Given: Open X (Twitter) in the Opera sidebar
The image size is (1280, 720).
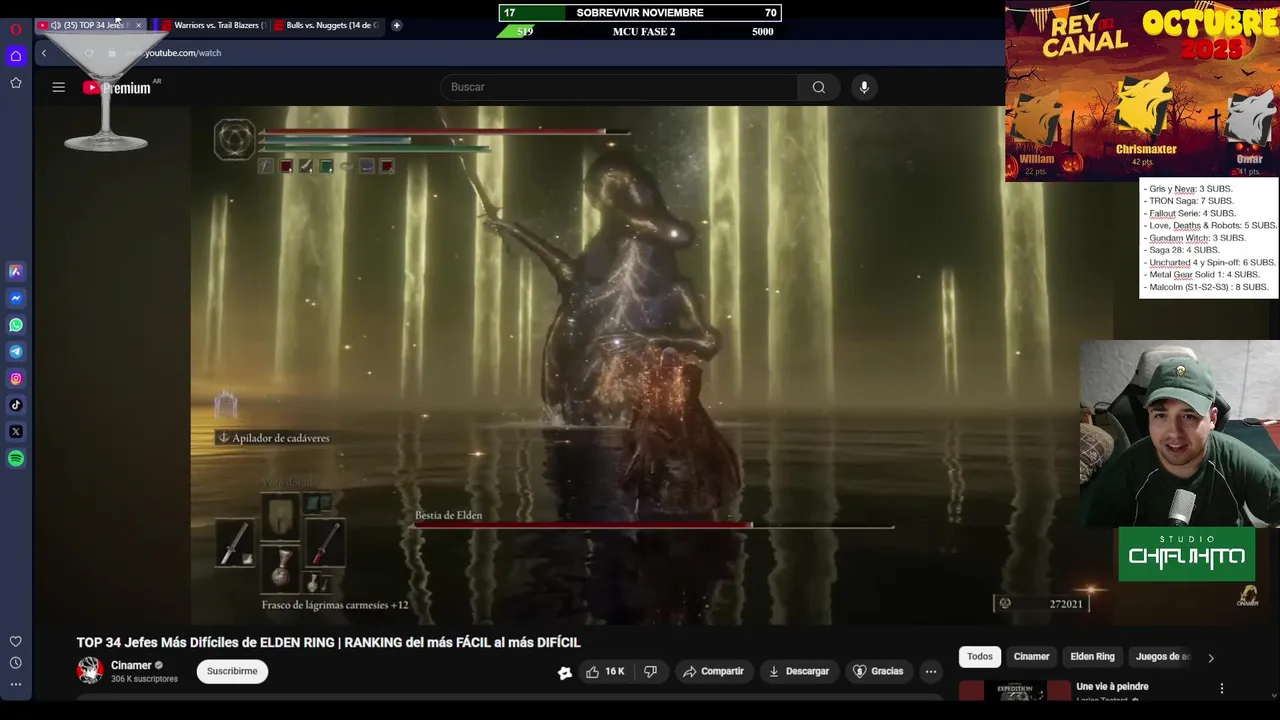Looking at the screenshot, I should click(x=16, y=432).
